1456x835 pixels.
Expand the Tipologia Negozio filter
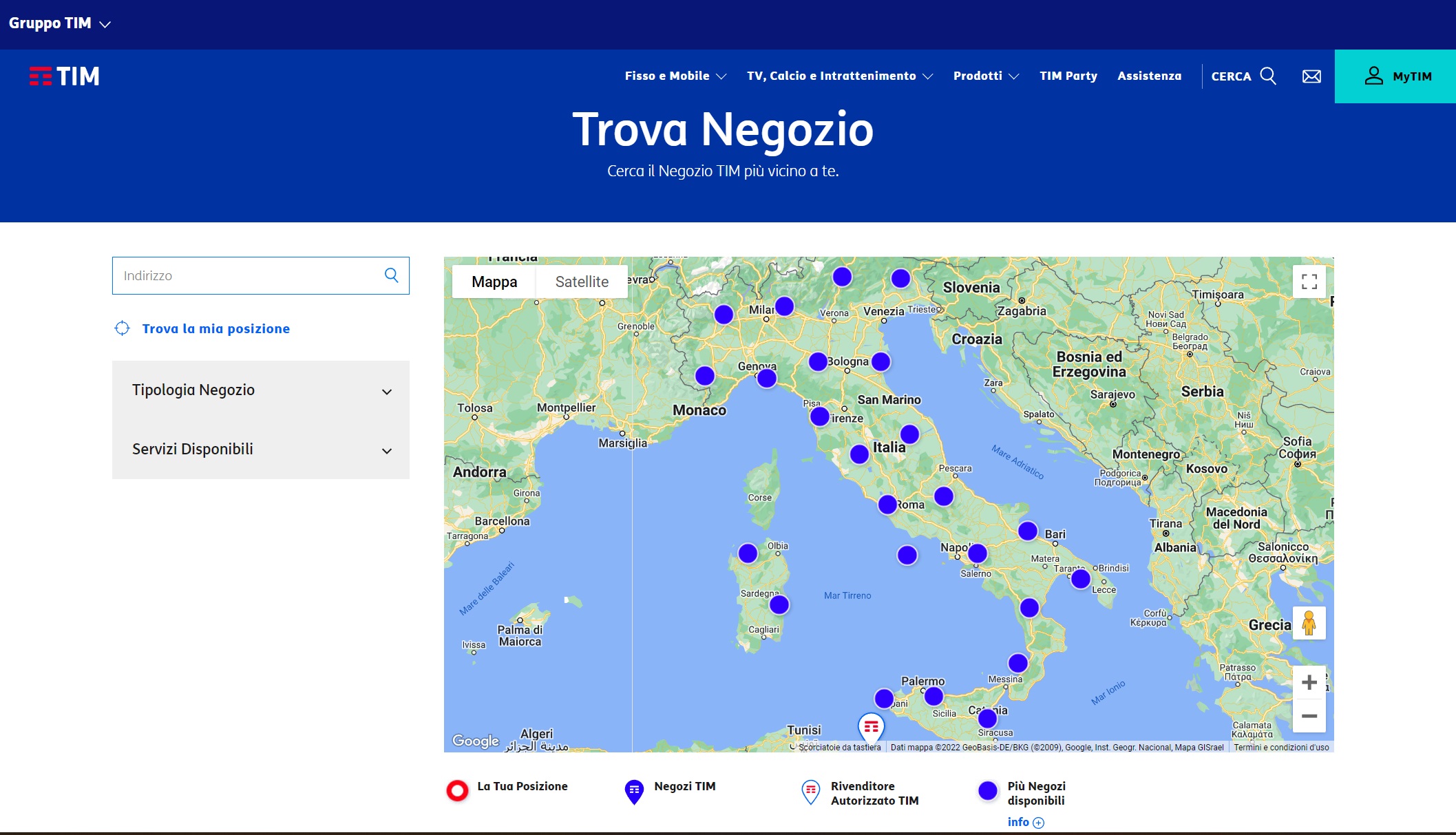tap(260, 390)
